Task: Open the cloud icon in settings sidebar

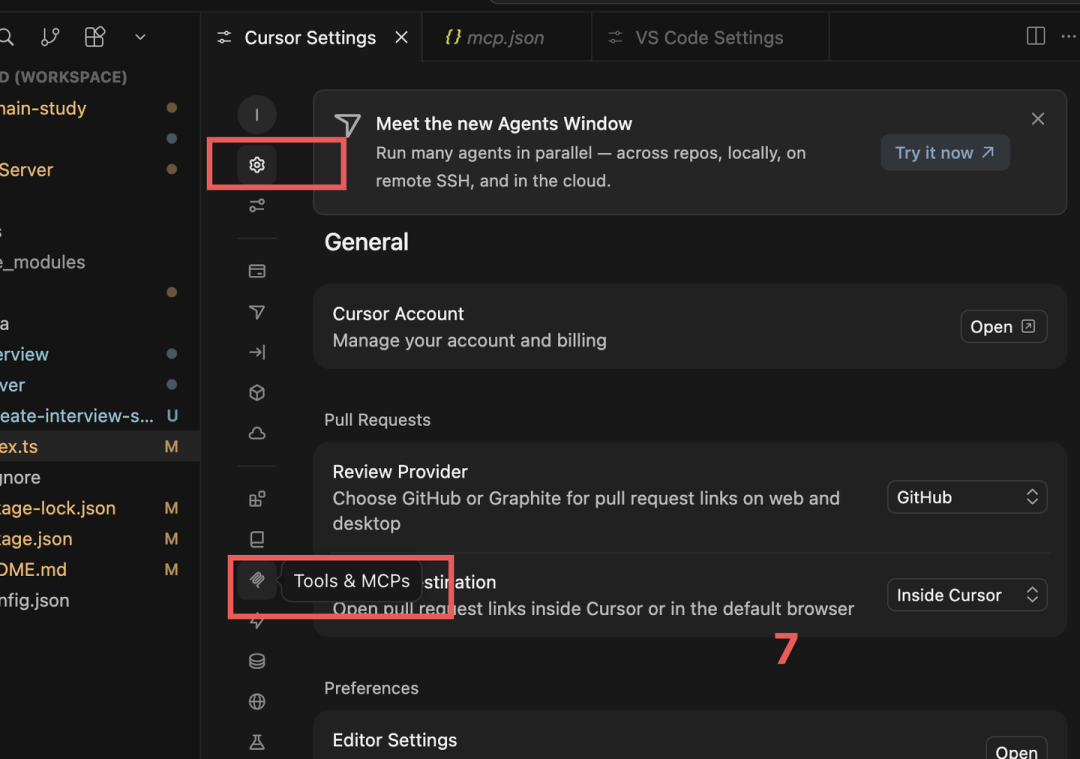Action: pos(257,433)
